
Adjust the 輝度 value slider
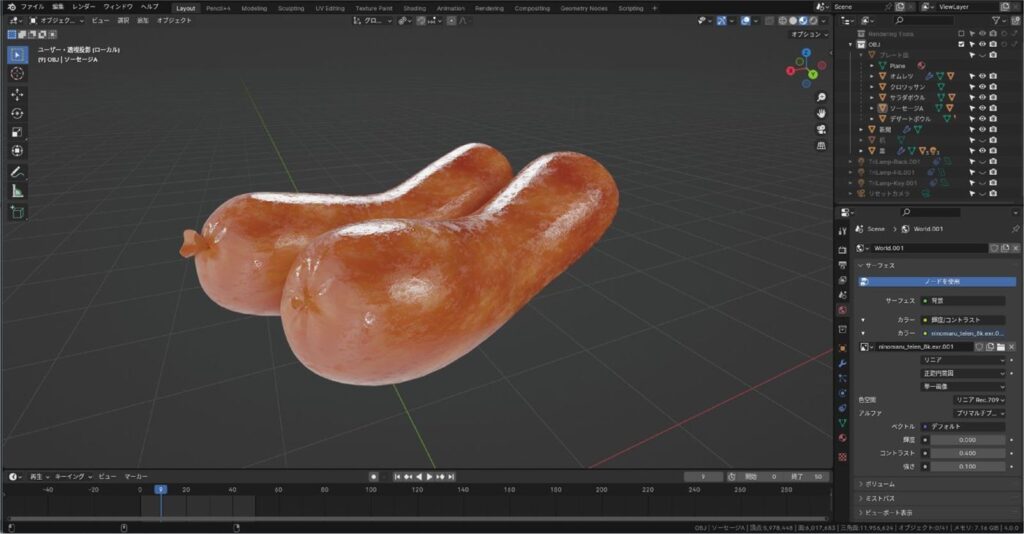coord(968,440)
